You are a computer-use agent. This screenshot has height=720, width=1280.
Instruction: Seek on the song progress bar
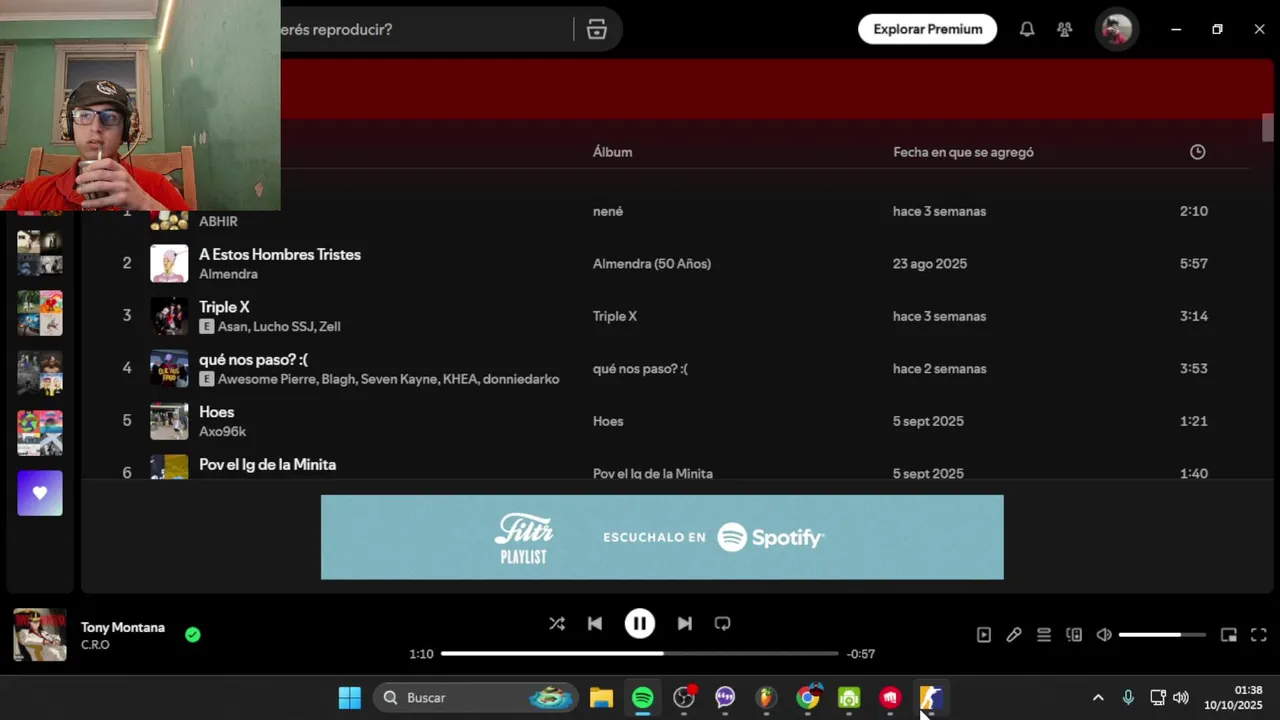[640, 654]
